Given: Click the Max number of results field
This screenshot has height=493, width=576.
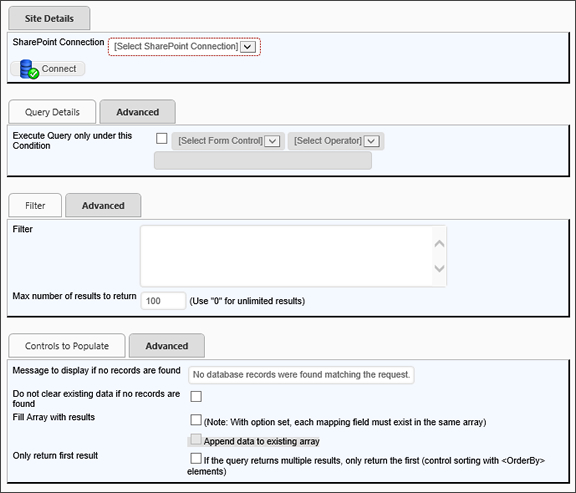Looking at the screenshot, I should 163,301.
